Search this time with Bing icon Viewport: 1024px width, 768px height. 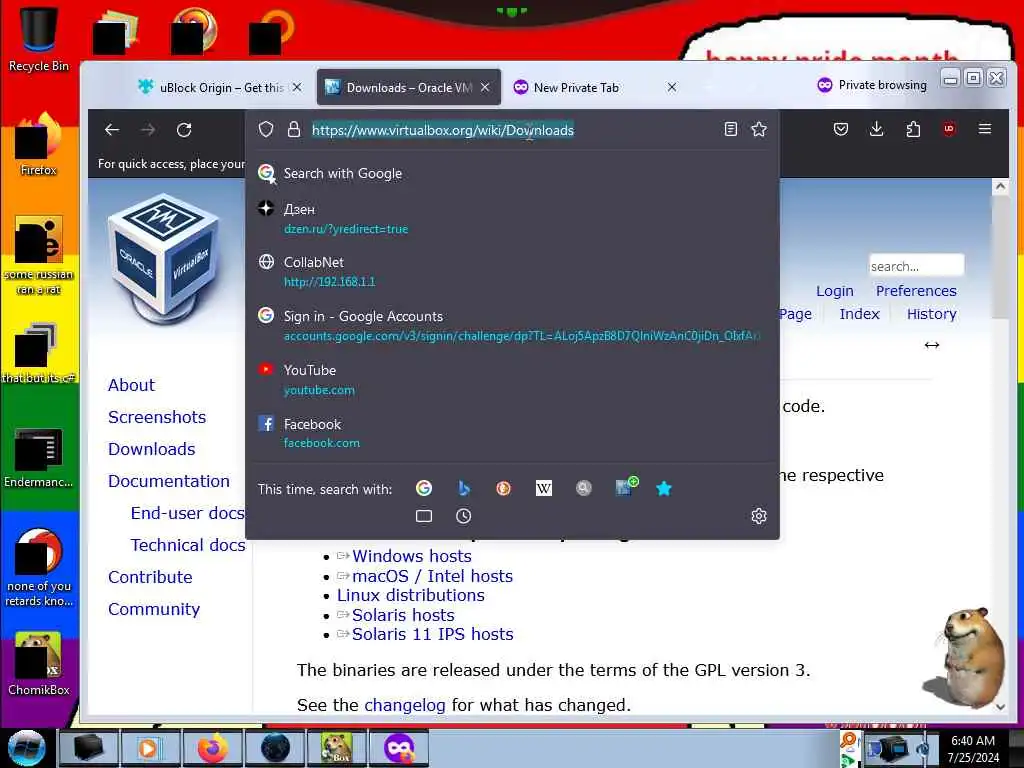click(464, 488)
